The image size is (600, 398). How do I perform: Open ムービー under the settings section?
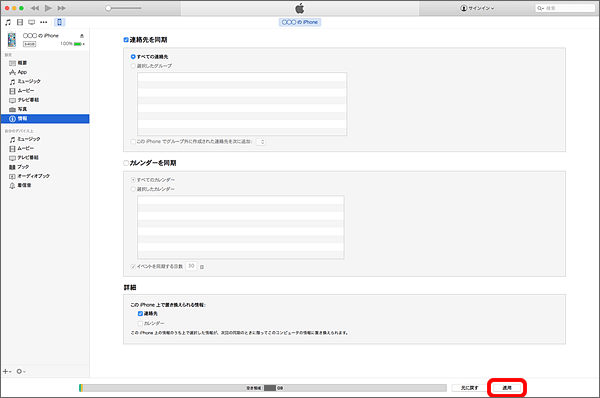coord(22,91)
